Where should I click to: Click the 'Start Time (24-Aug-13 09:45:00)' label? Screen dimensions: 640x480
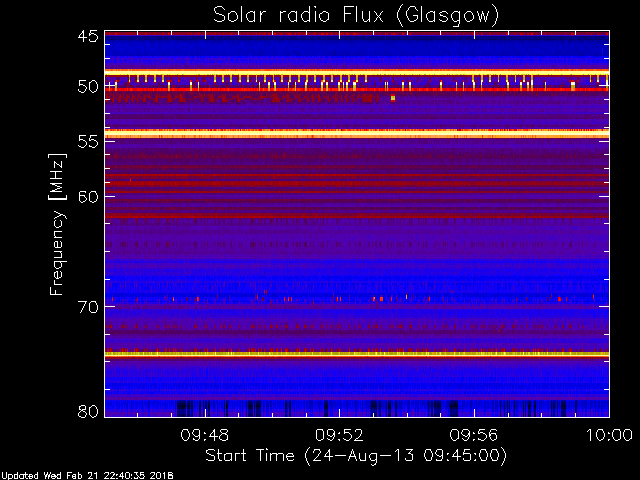[356, 456]
